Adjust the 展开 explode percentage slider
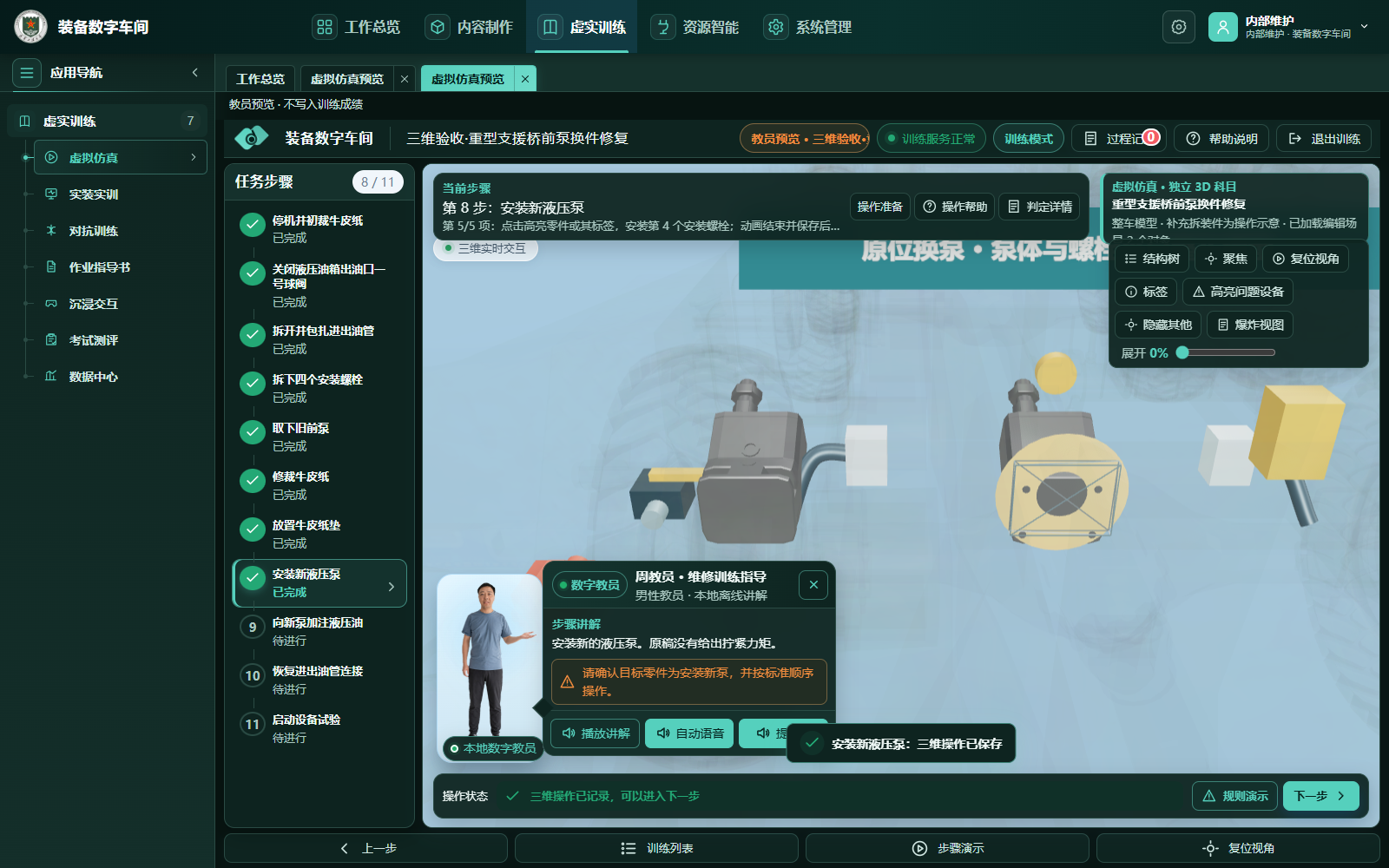 pyautogui.click(x=1228, y=352)
